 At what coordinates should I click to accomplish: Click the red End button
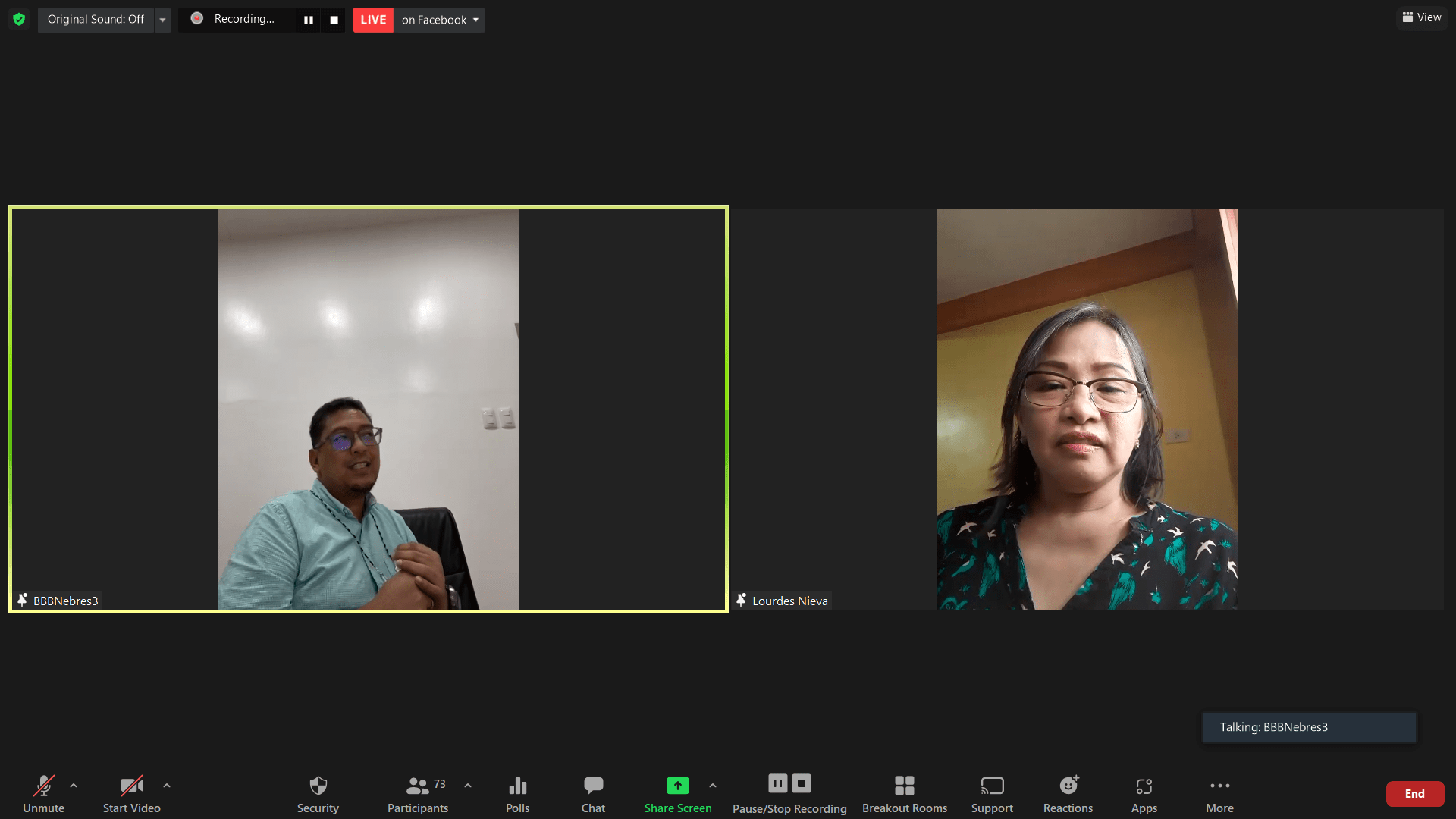tap(1414, 793)
